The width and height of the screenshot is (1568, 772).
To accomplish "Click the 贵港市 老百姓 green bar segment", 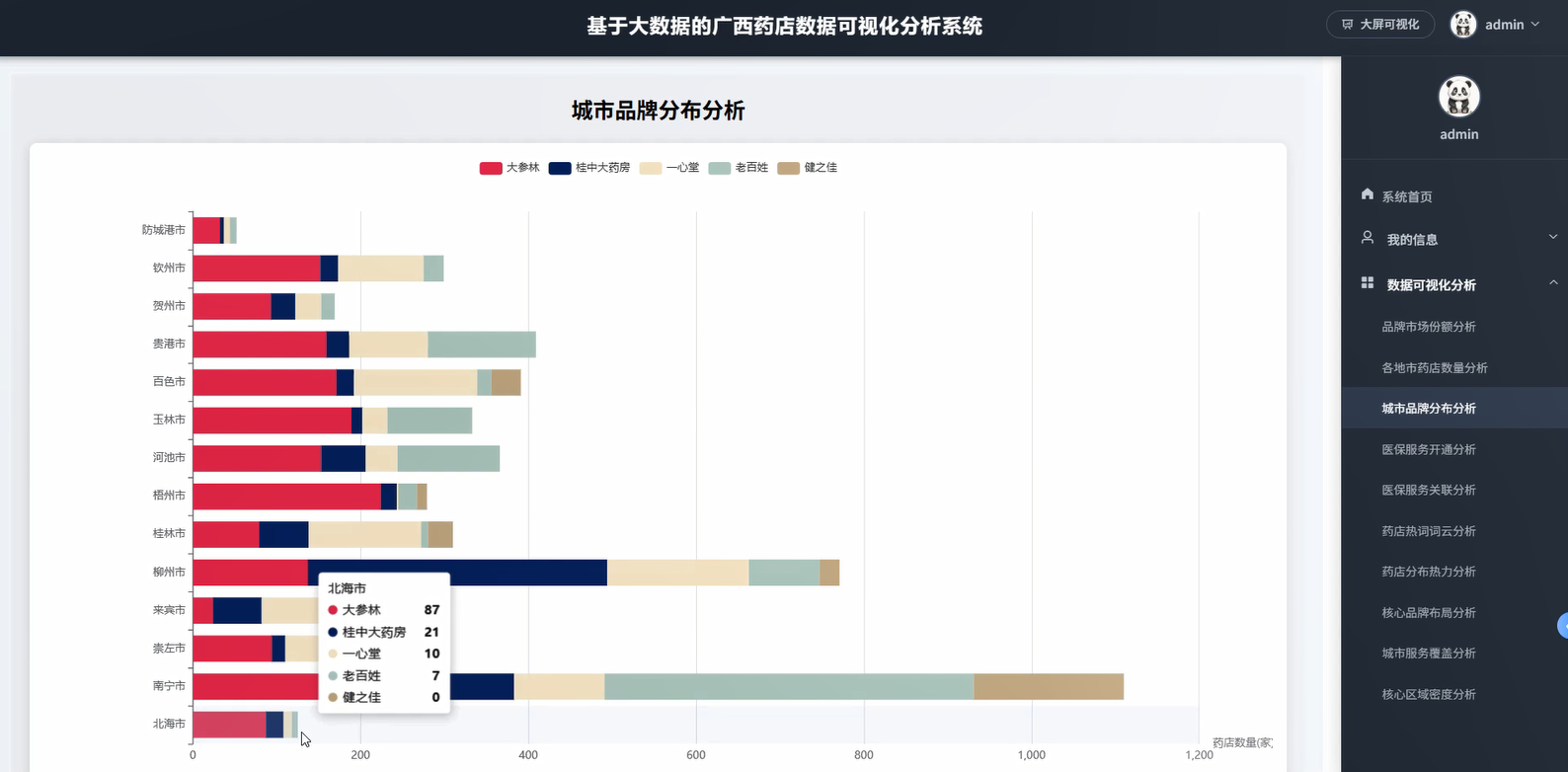I will pos(482,345).
